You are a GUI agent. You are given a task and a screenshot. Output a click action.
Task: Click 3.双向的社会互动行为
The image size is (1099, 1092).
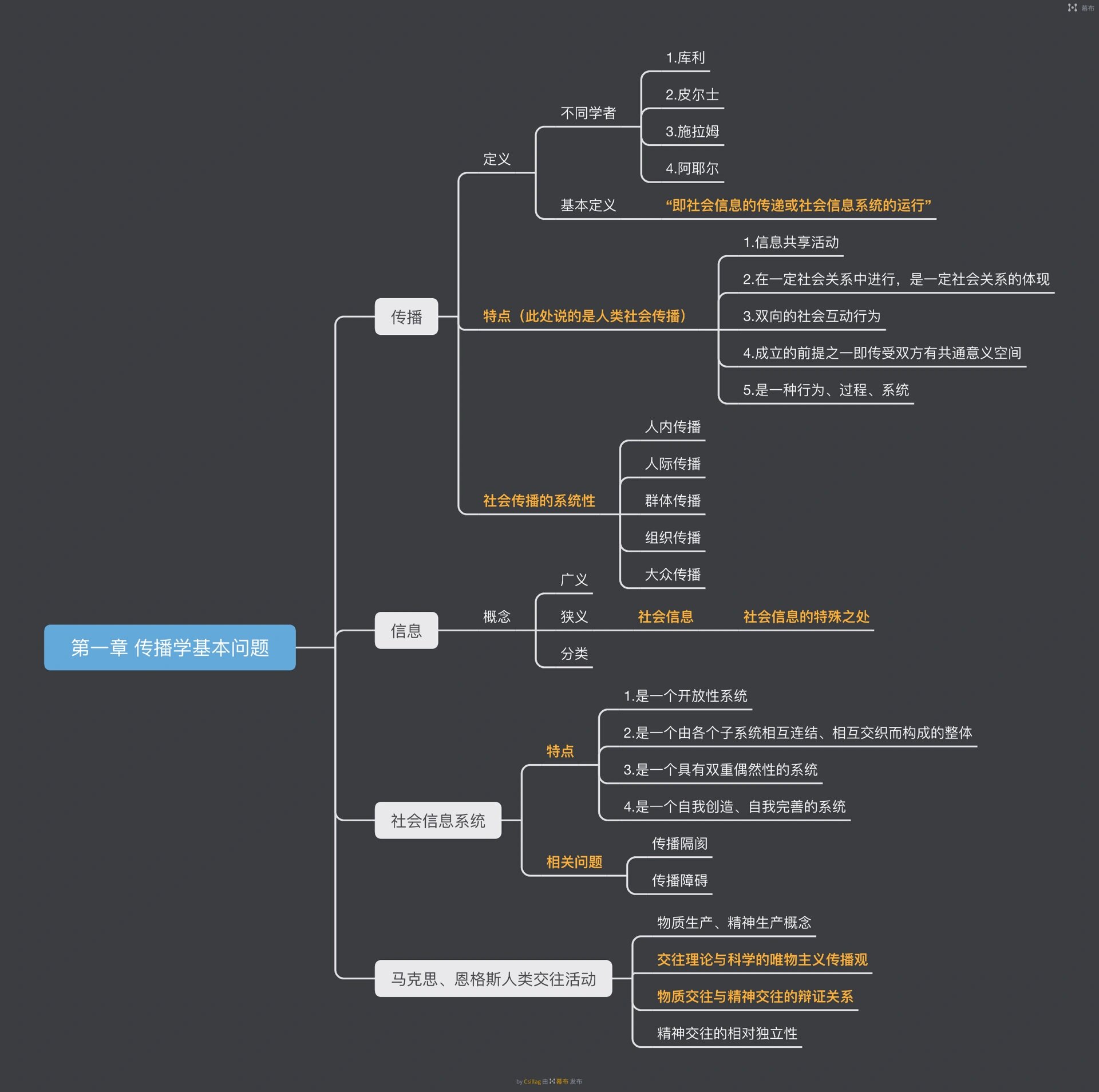click(x=811, y=316)
